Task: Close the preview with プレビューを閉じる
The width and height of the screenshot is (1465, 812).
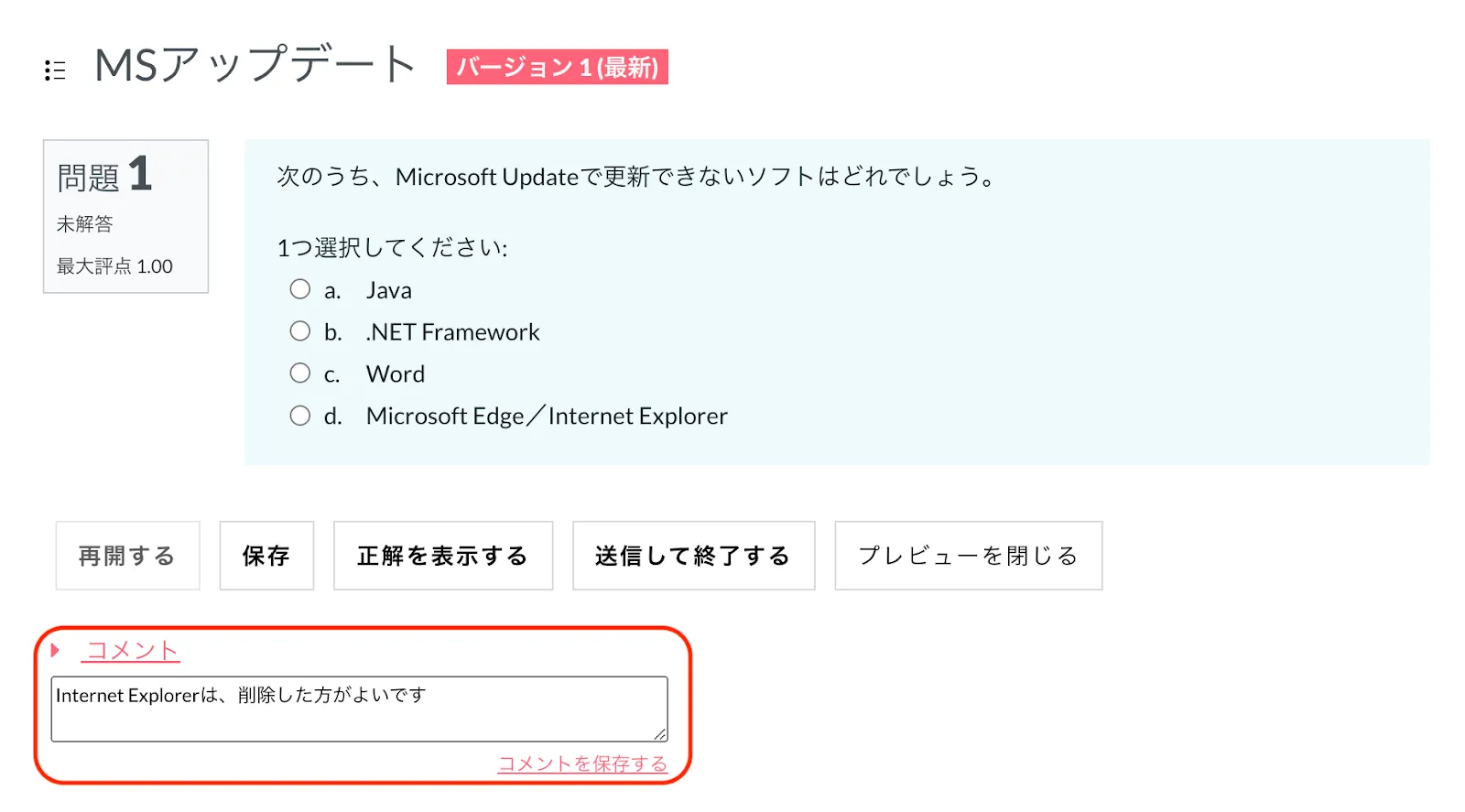Action: pos(968,556)
